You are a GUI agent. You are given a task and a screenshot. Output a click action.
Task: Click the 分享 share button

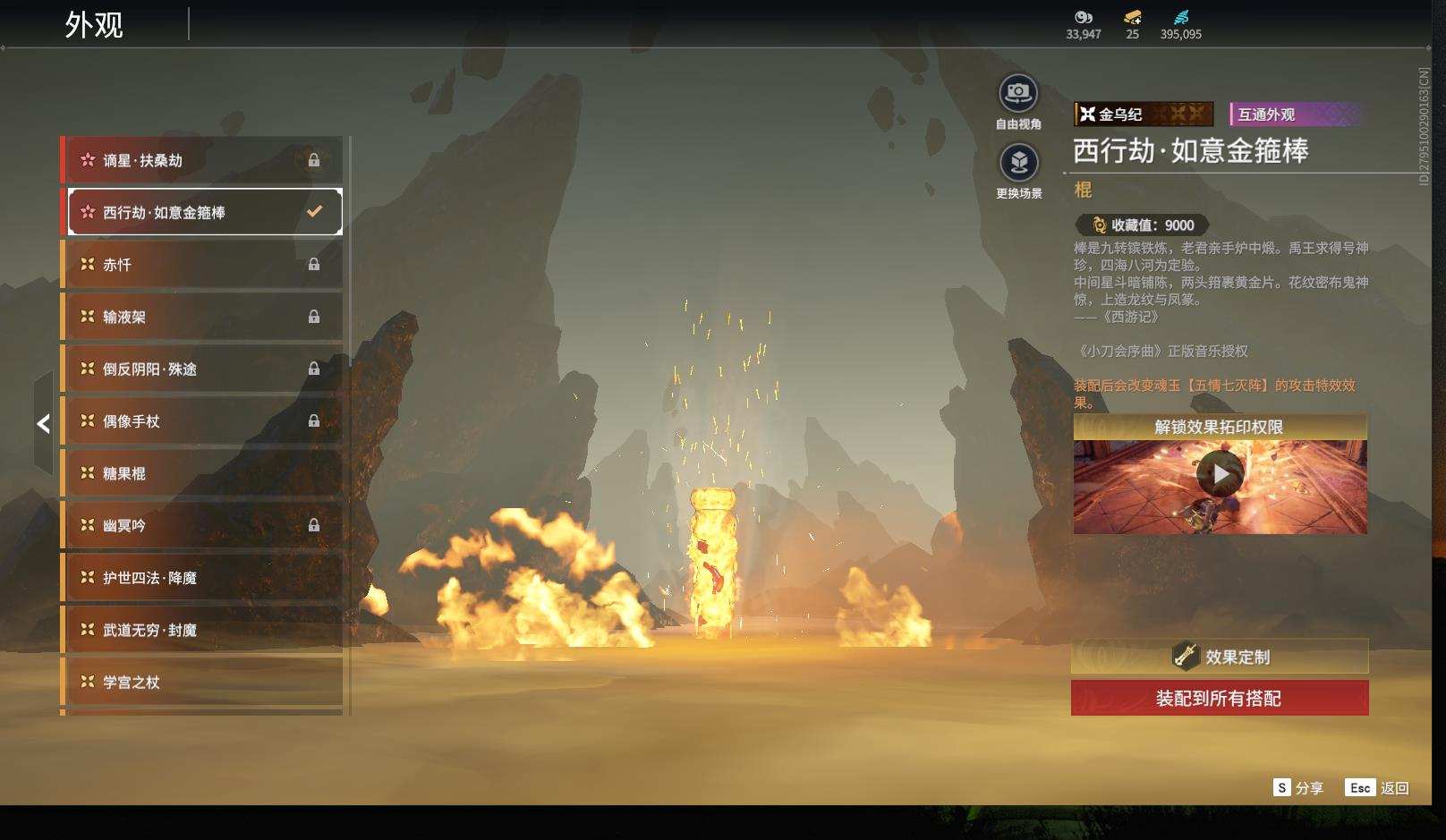1298,787
